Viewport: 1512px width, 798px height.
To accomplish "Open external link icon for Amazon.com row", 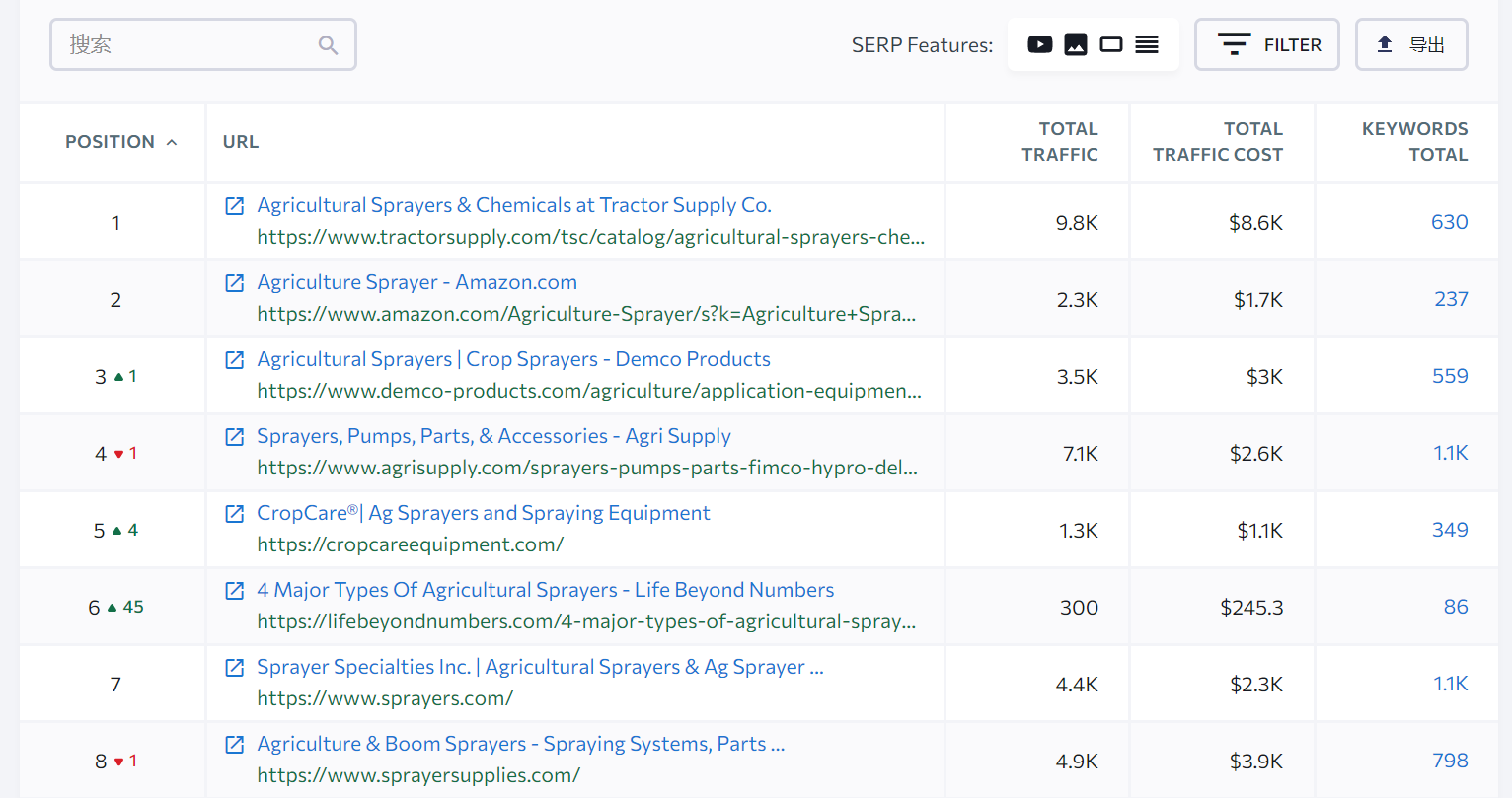I will click(235, 282).
